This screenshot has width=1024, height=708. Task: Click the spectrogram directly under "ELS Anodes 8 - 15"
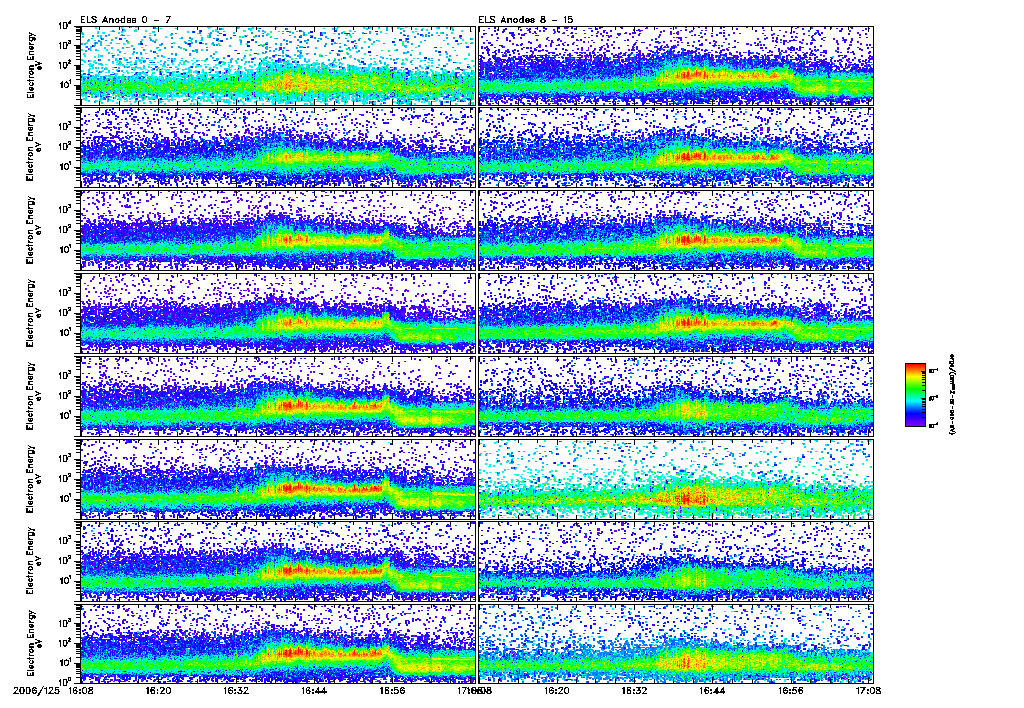pos(676,65)
